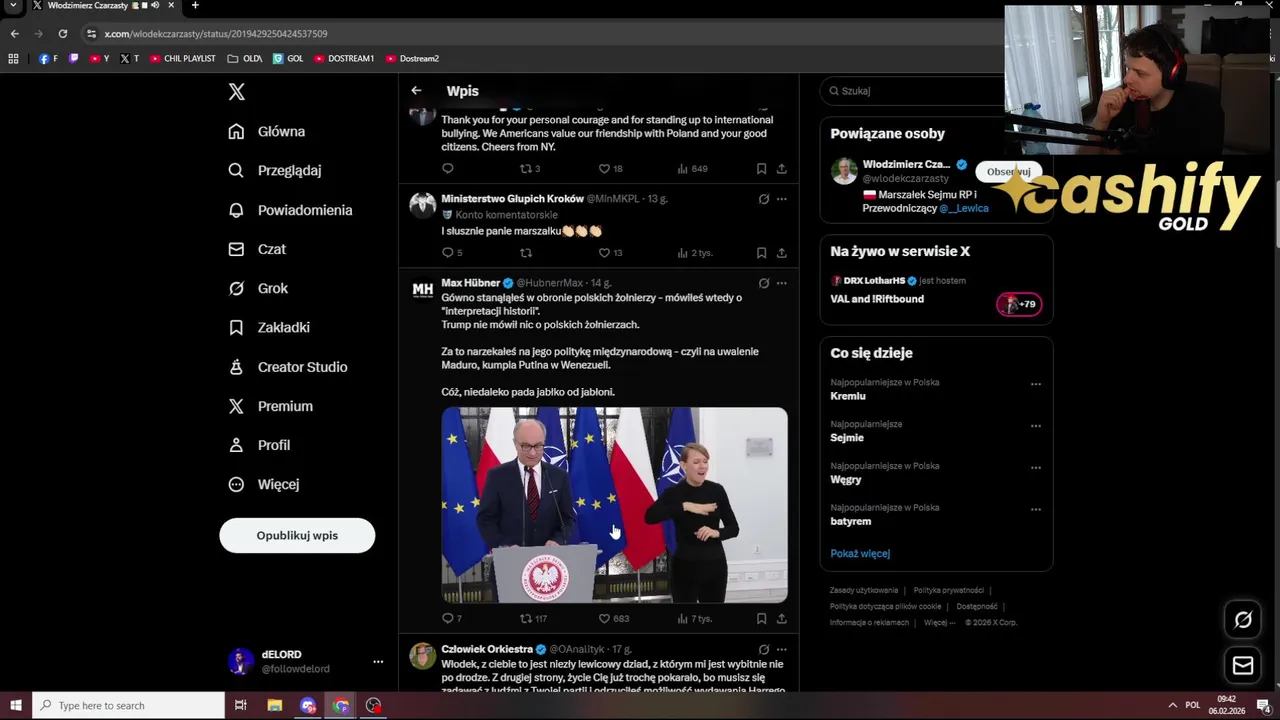This screenshot has height=720, width=1280.
Task: Open Grok in sidebar
Action: point(258,288)
